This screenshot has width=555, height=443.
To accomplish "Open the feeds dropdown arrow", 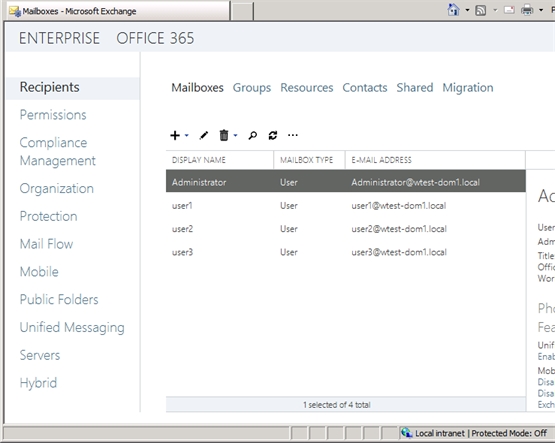I will click(x=495, y=10).
